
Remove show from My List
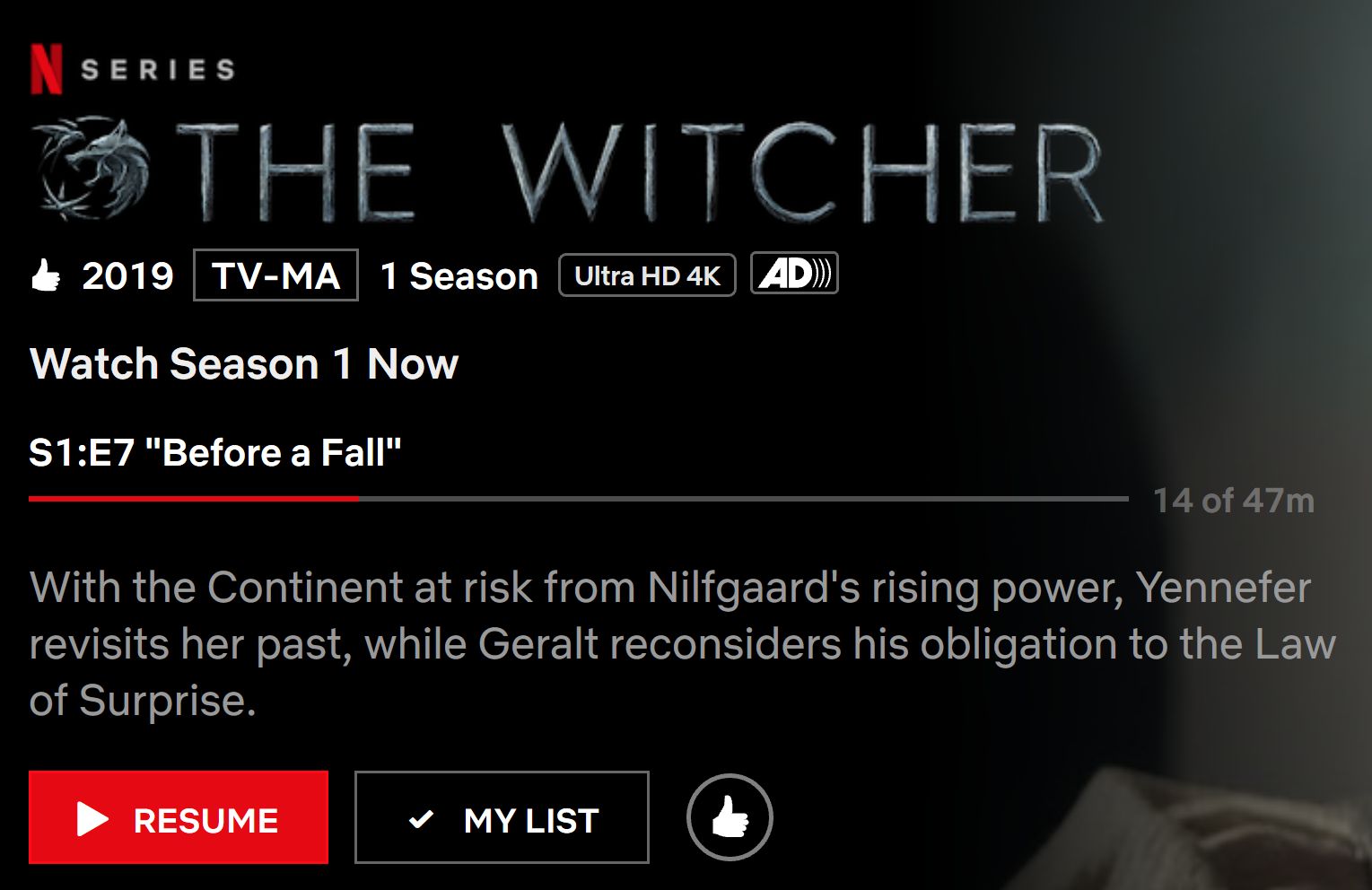click(x=502, y=817)
